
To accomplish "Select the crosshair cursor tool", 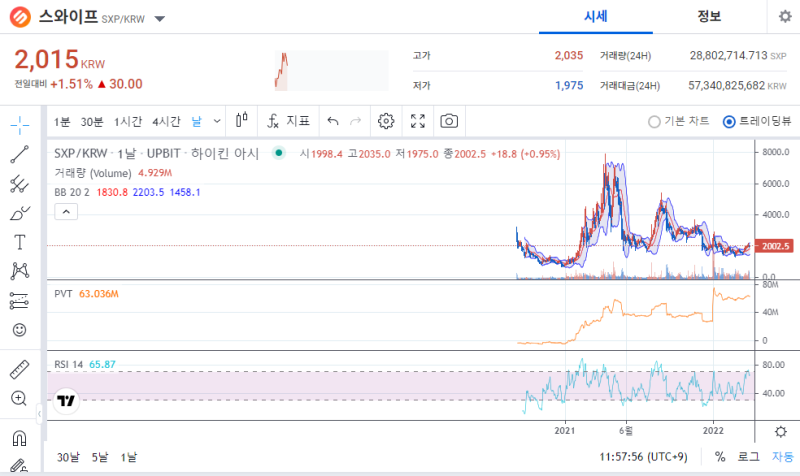I will [x=19, y=125].
